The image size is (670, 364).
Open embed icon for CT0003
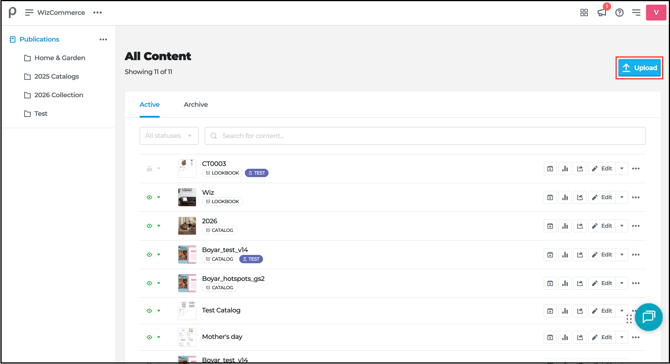[x=550, y=169]
